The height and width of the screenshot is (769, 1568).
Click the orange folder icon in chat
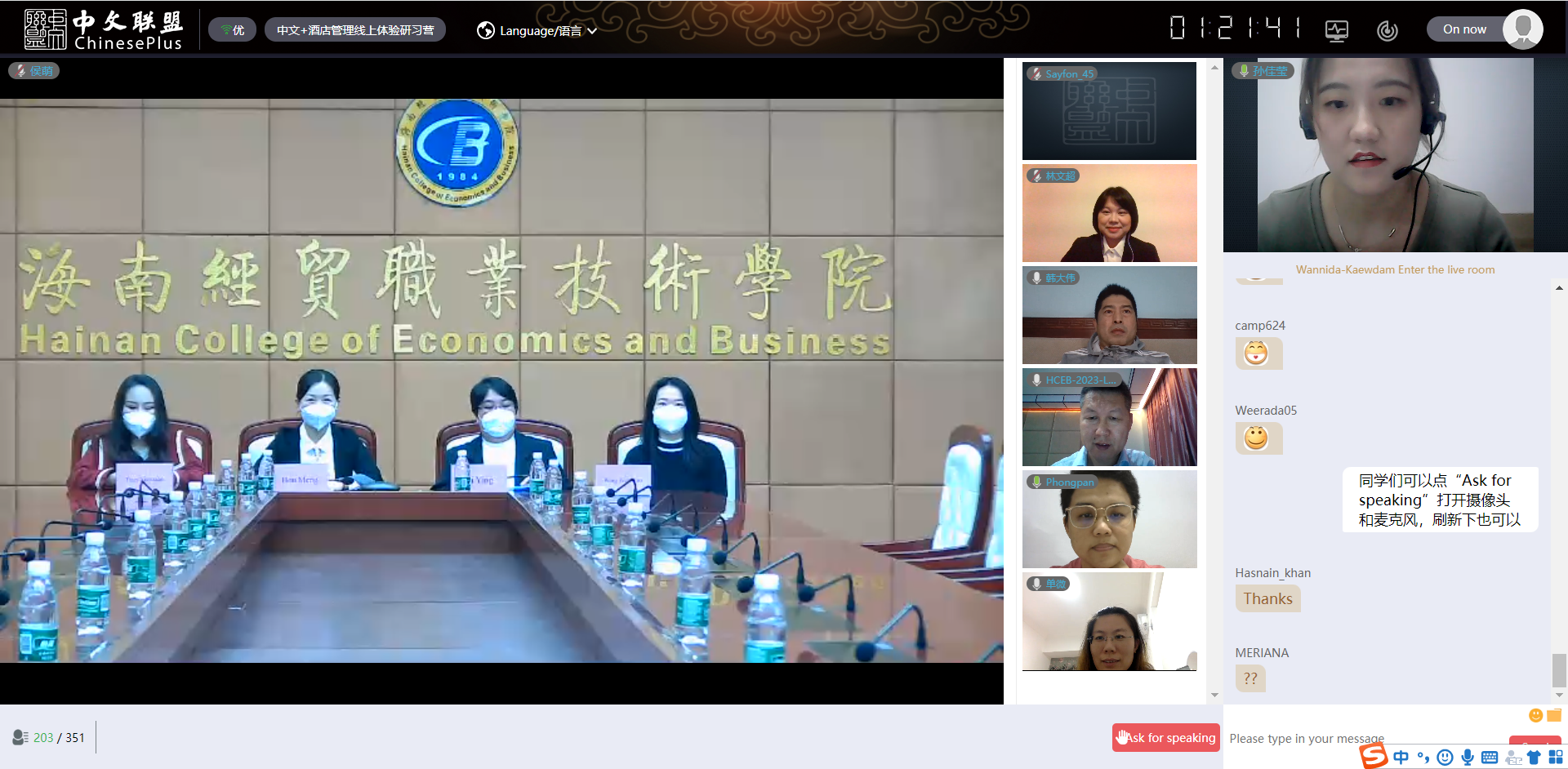tap(1553, 715)
